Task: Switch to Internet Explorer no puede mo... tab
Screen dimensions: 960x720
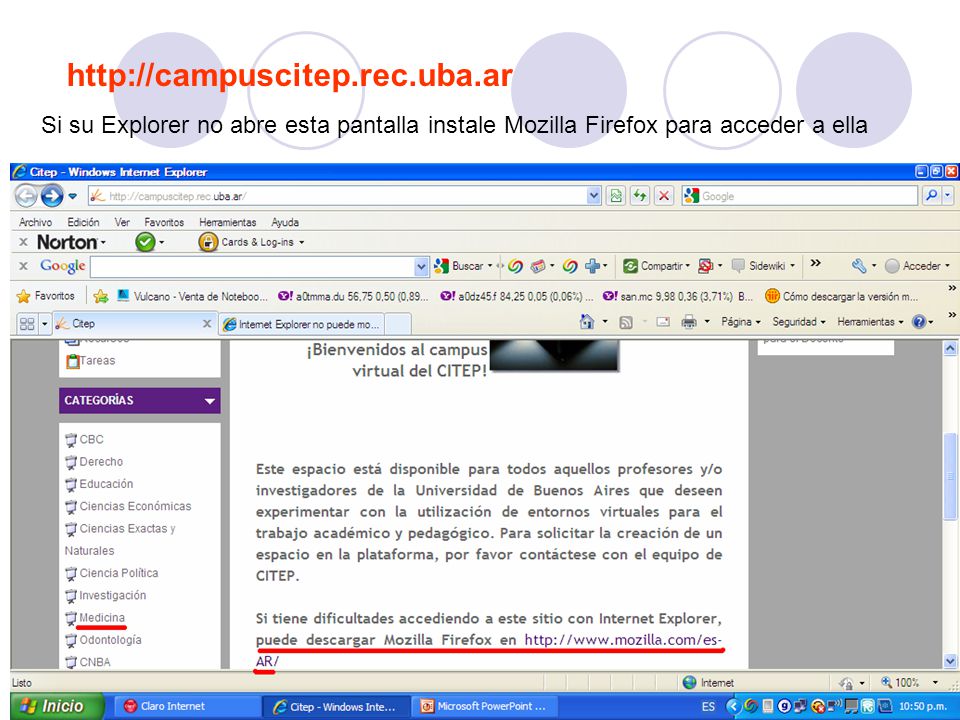Action: pyautogui.click(x=302, y=324)
